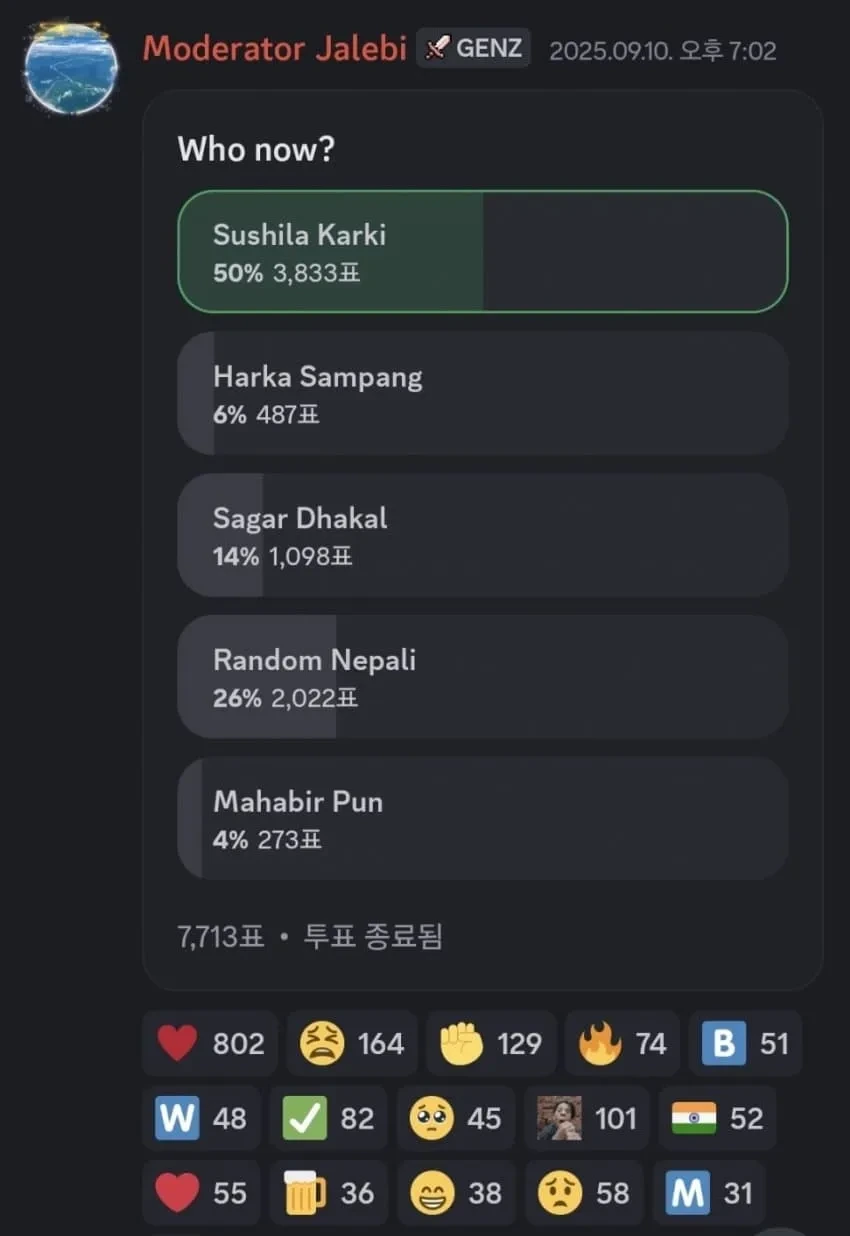Toggle the letter W reaction
Viewport: 850px width, 1236px height.
point(201,1118)
